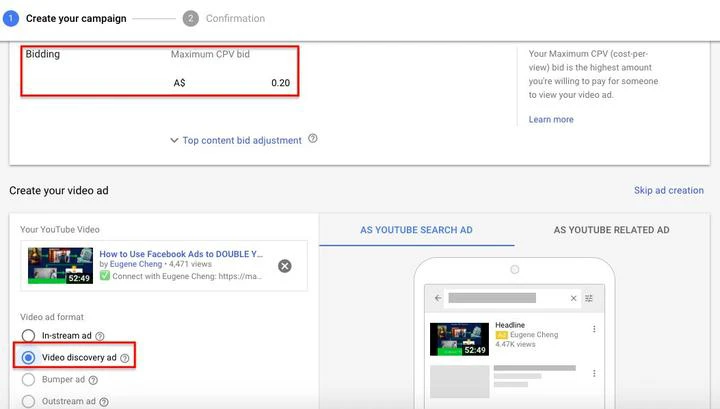
Task: Click the Maximum CPV bid label
Action: tap(210, 54)
